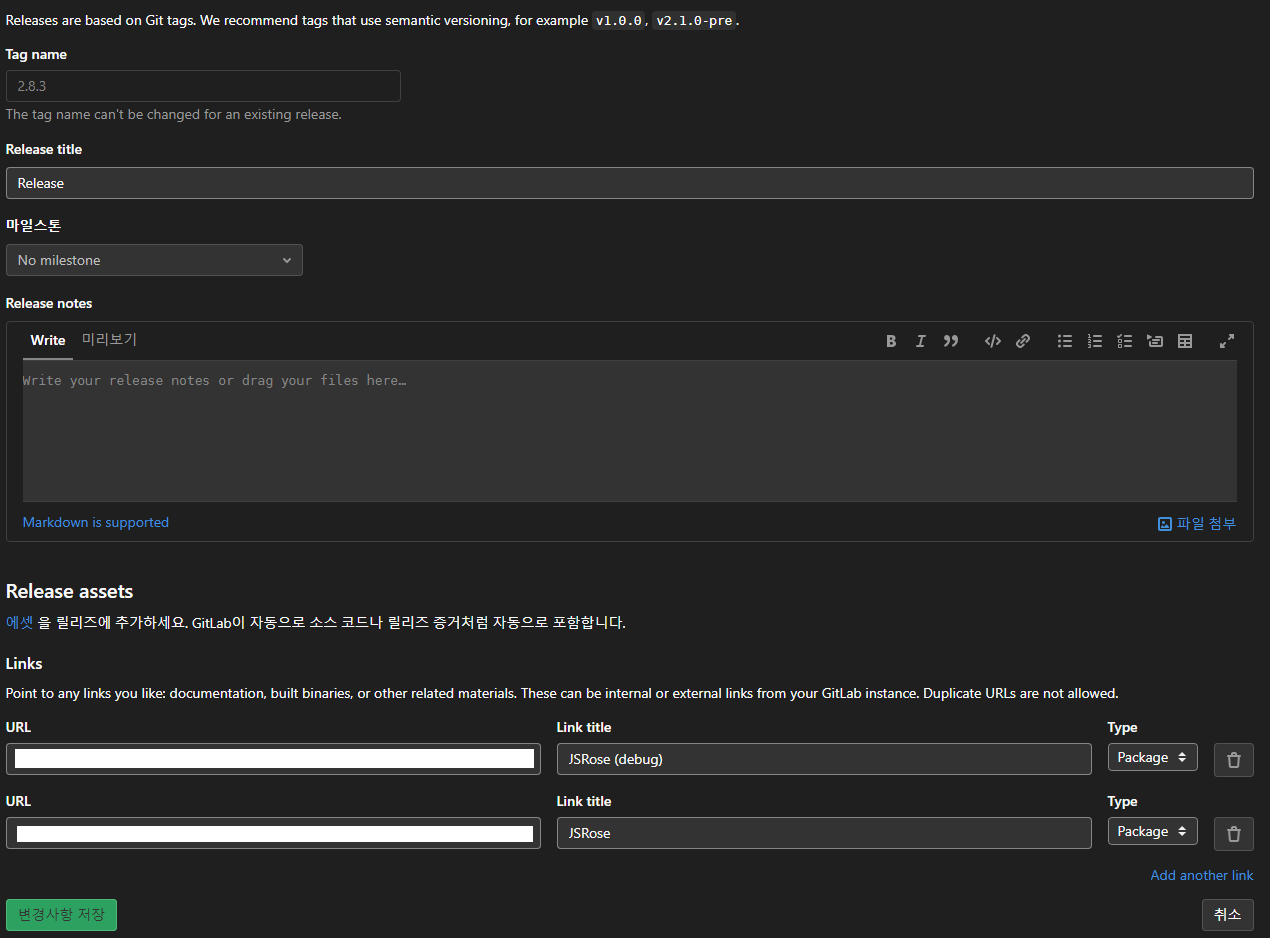The width and height of the screenshot is (1271, 938).
Task: Open the 파일 첨부 attachment option
Action: [1196, 522]
